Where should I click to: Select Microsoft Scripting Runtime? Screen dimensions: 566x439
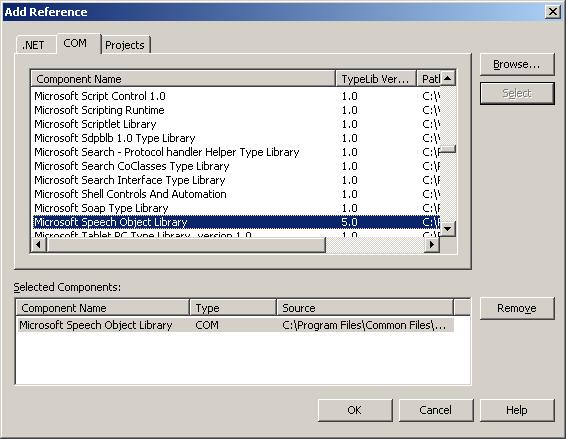[236, 110]
